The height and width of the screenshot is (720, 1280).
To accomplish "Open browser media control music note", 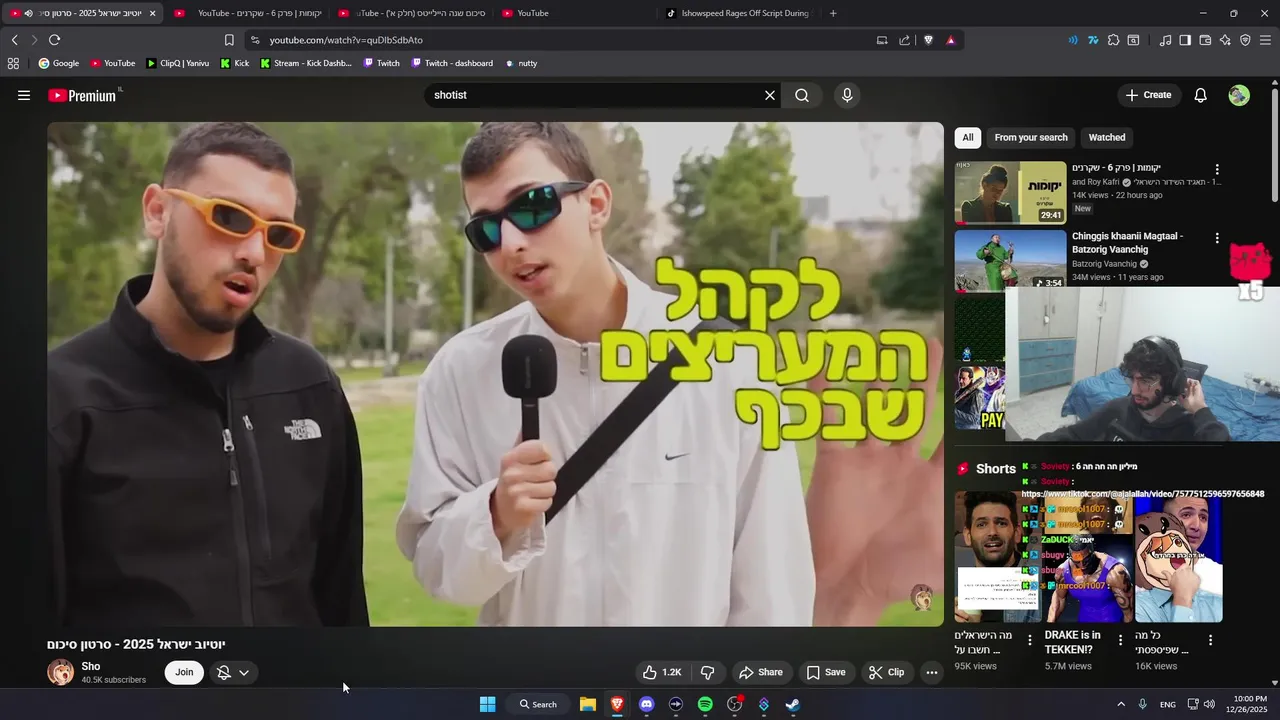I will tap(1165, 40).
